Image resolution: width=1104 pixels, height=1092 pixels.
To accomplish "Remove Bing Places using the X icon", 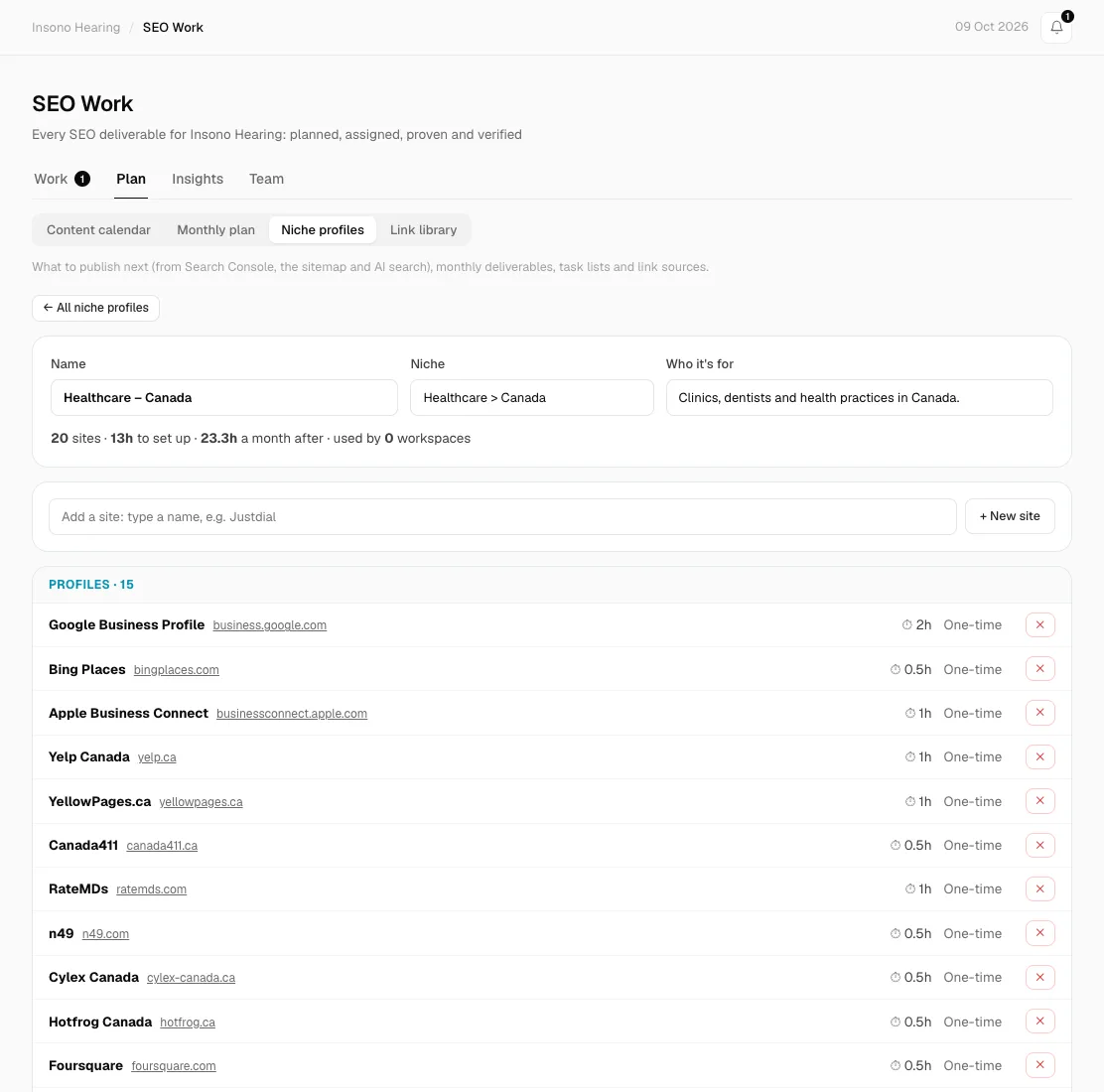I will point(1039,669).
